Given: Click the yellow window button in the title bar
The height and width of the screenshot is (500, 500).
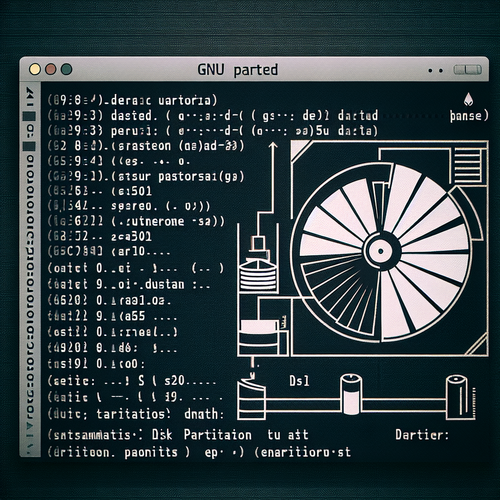Looking at the screenshot, I should [35, 70].
